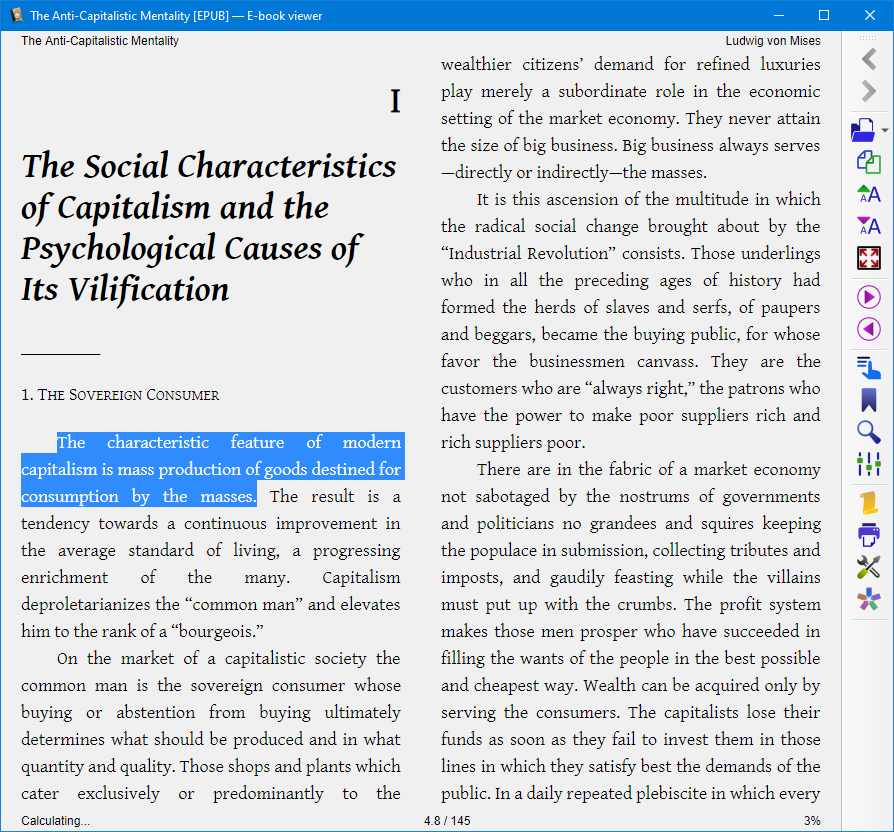Expand the recent books dropdown arrow
The width and height of the screenshot is (894, 832).
[884, 130]
